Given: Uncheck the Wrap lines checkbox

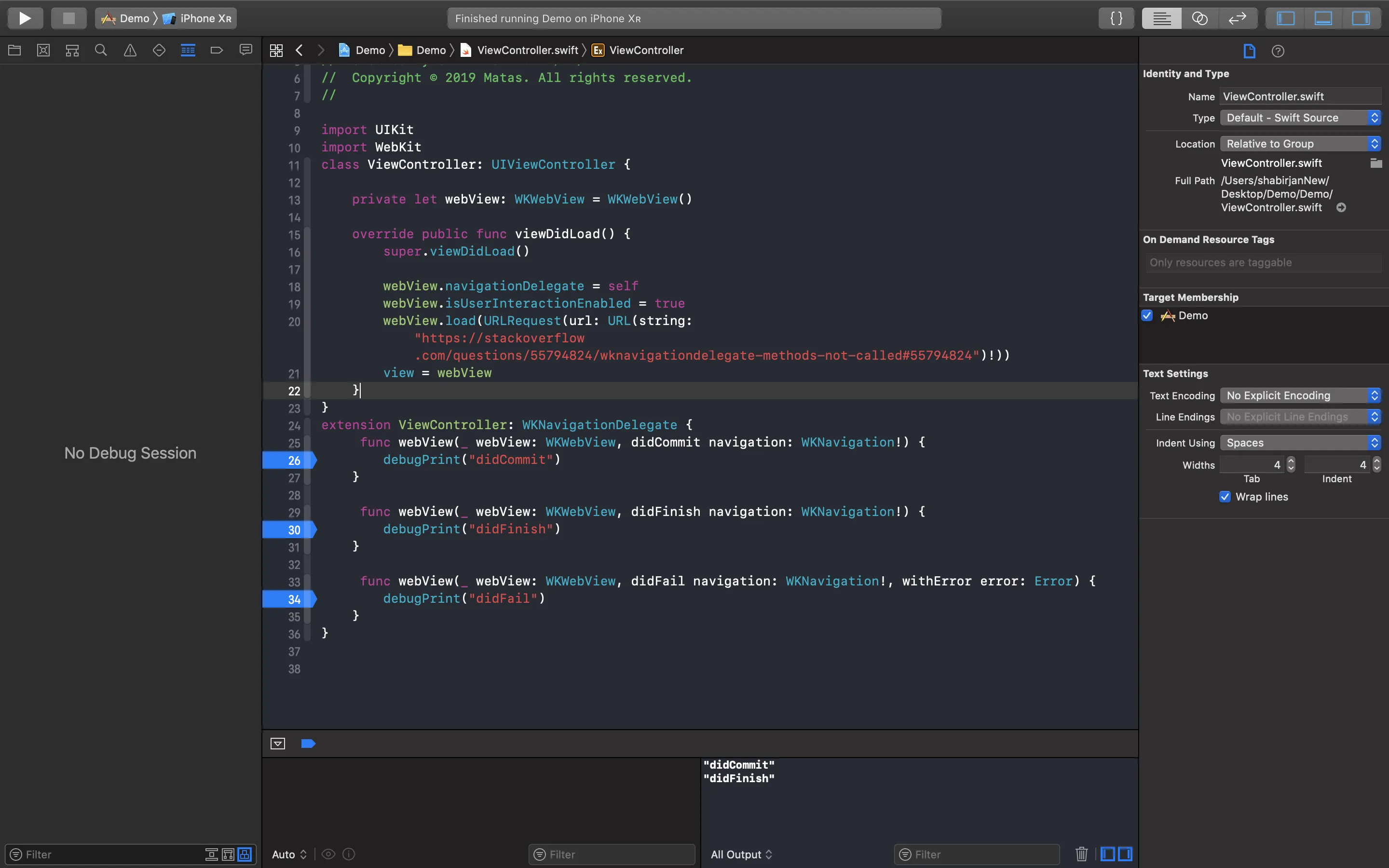Looking at the screenshot, I should pos(1225,497).
